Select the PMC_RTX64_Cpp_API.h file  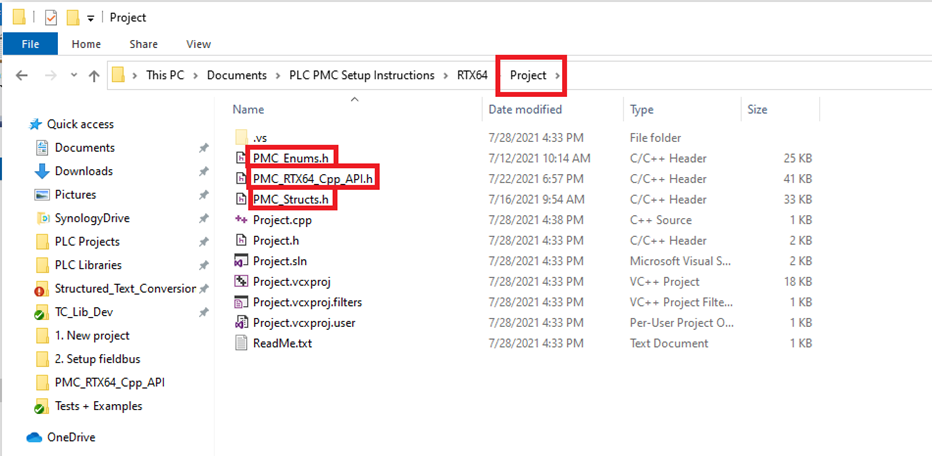tap(315, 179)
